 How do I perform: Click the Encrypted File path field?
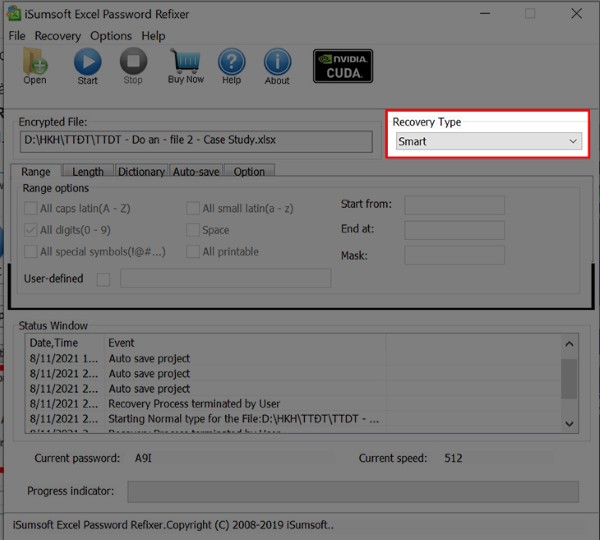point(196,141)
